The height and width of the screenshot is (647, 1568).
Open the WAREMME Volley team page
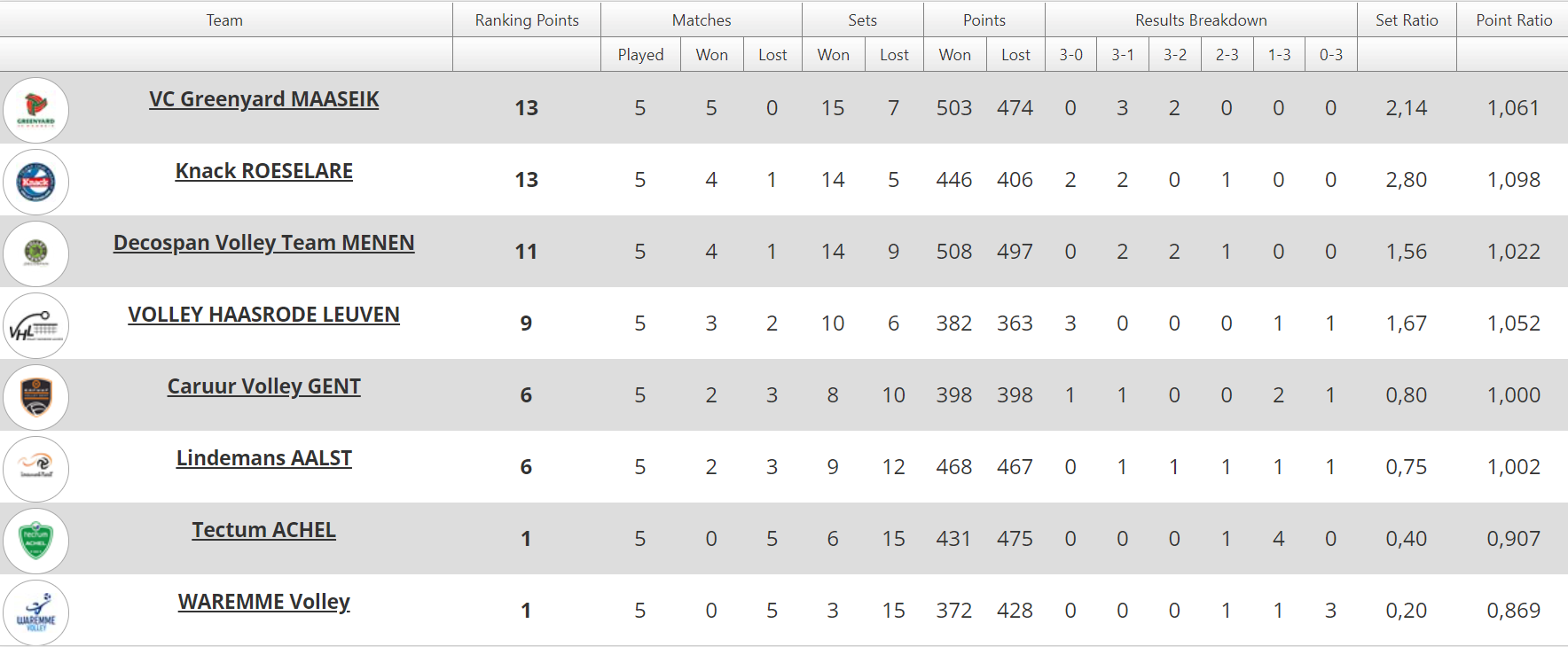tap(263, 602)
